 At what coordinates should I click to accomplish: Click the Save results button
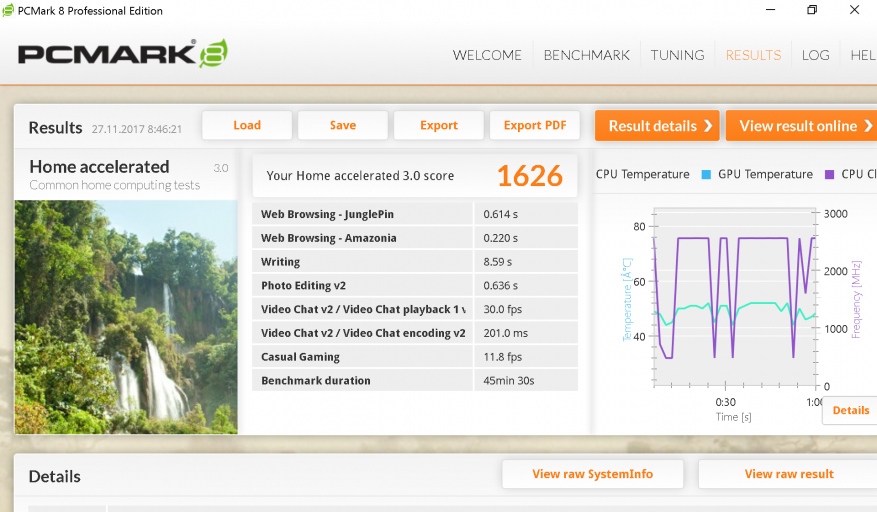coord(343,125)
